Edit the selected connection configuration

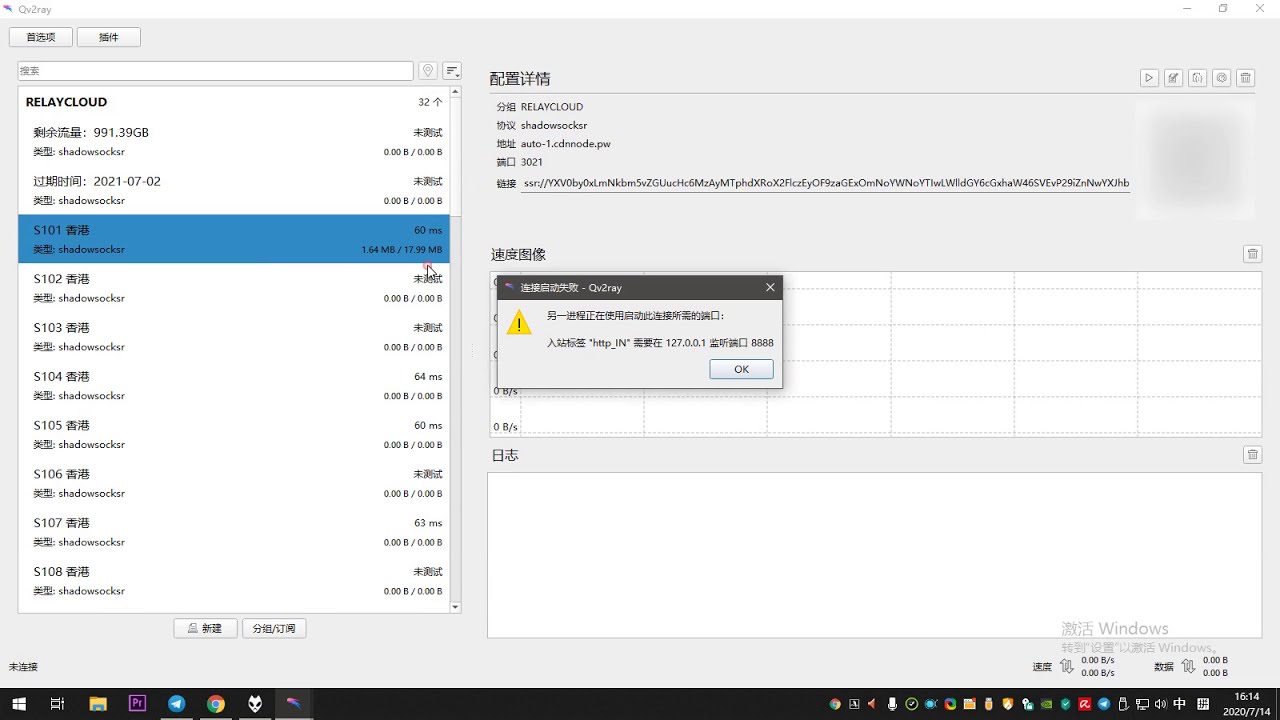[x=1173, y=78]
